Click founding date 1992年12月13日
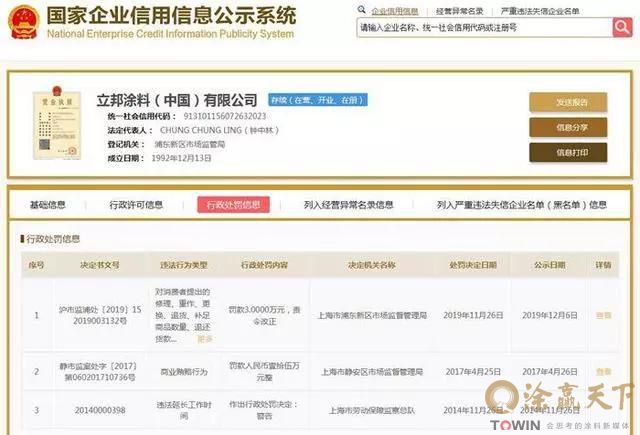Viewport: 640px width, 435px height. click(181, 158)
